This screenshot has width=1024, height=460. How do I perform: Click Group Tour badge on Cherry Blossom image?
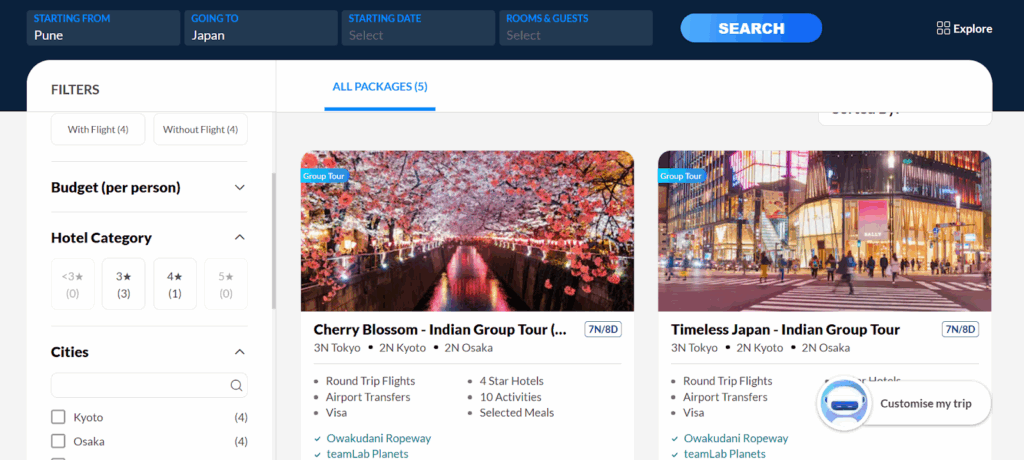[x=324, y=176]
